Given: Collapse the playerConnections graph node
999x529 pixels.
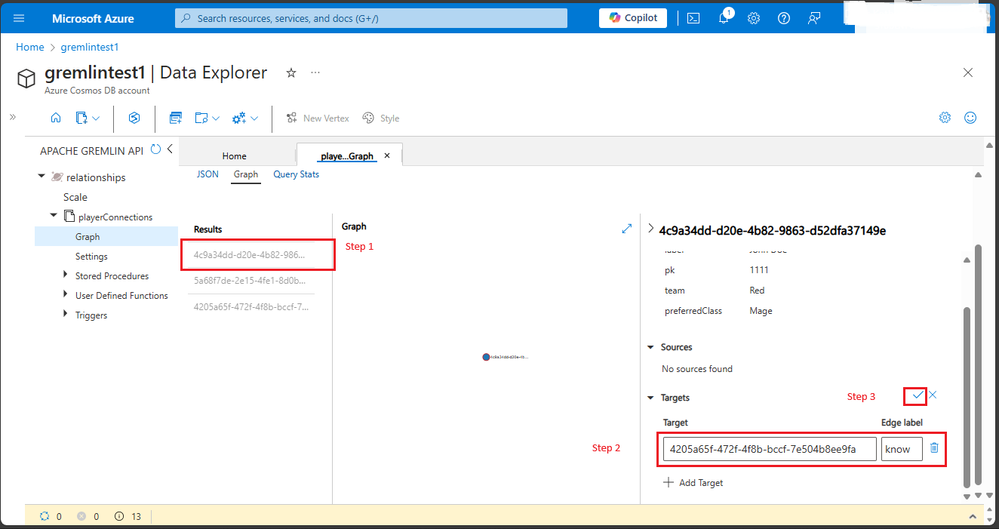Looking at the screenshot, I should pos(54,216).
